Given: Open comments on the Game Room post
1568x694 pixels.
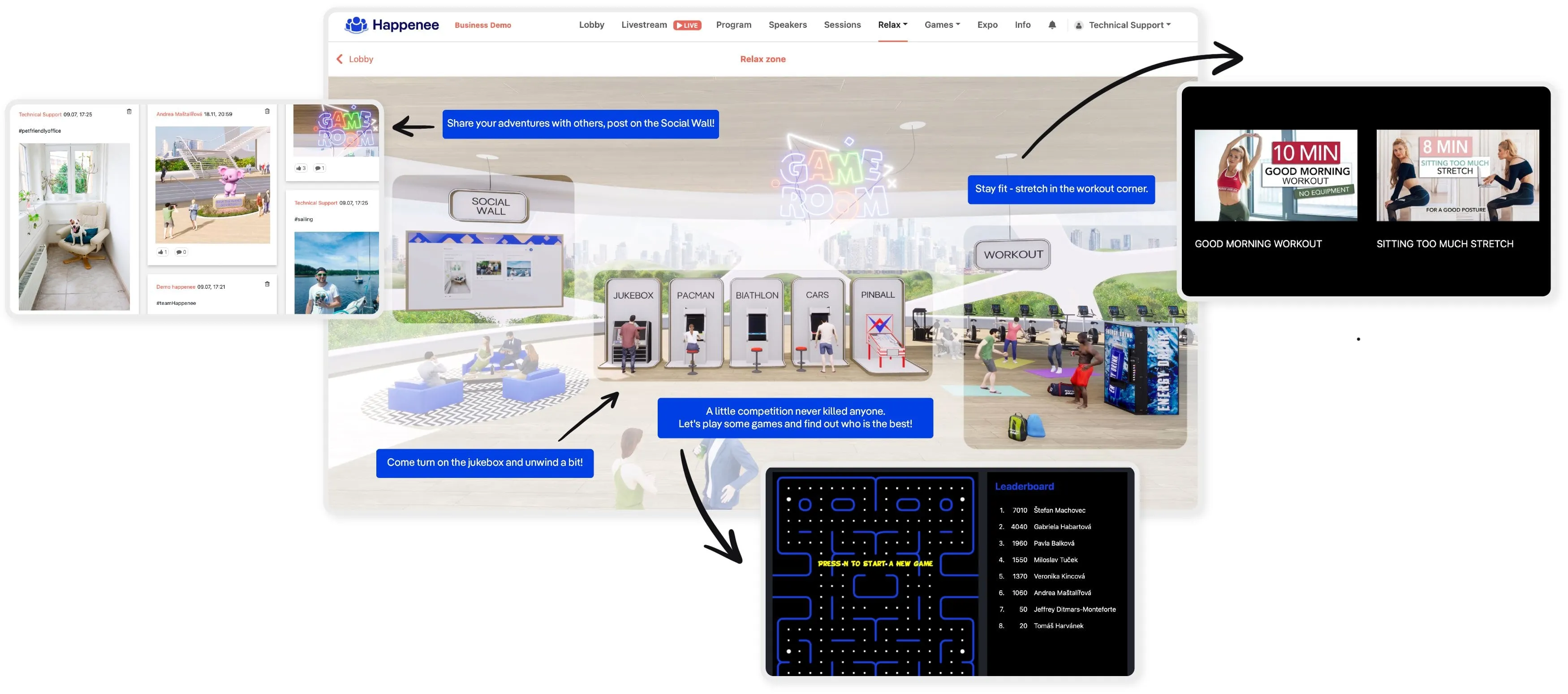Looking at the screenshot, I should click(x=319, y=168).
